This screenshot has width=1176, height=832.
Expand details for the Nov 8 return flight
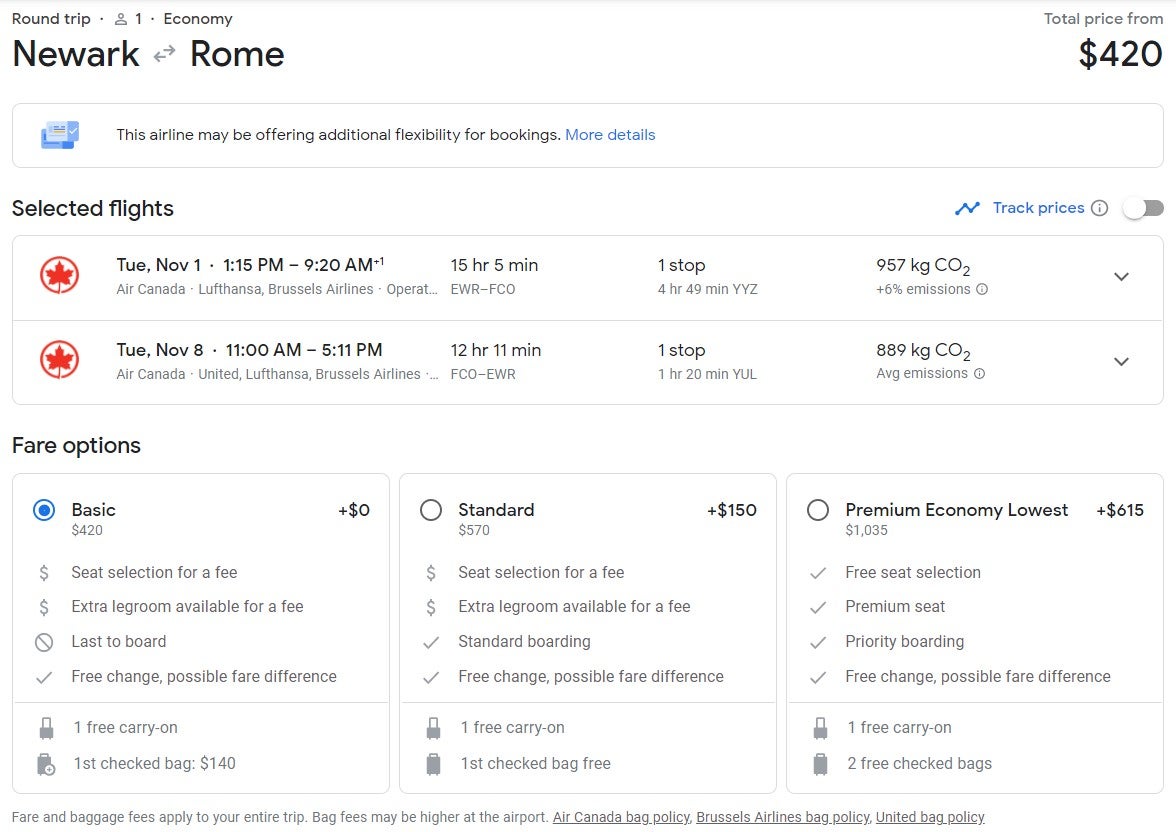point(1121,361)
